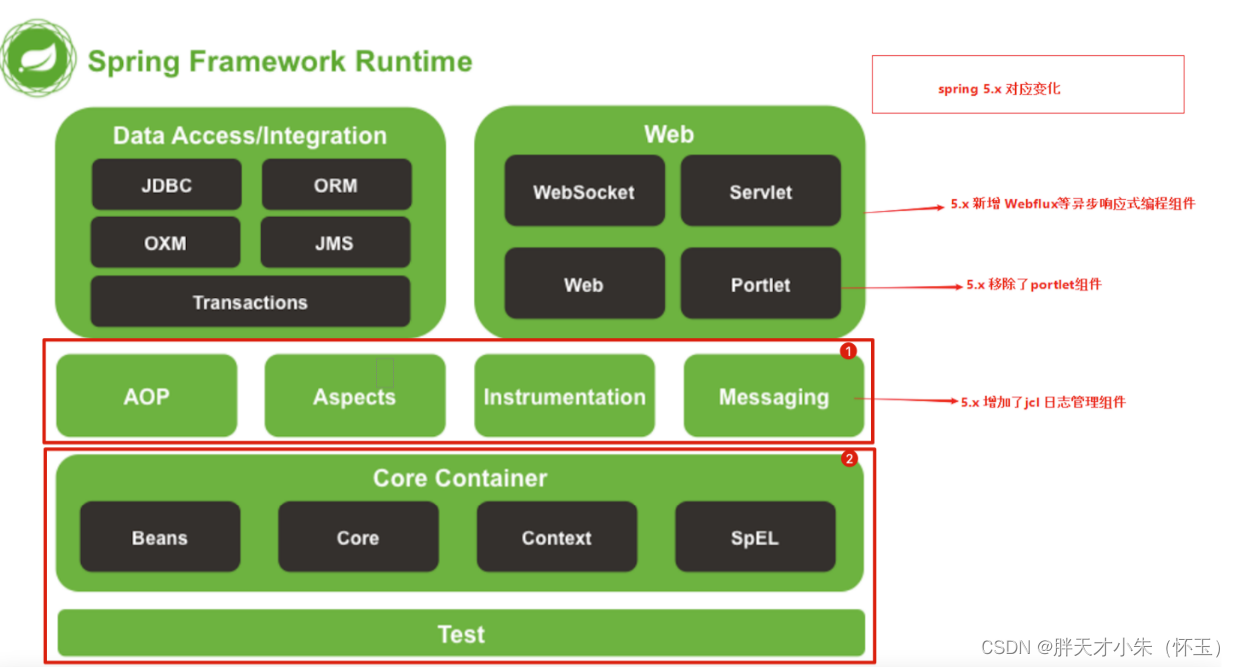Viewport: 1236px width, 667px height.
Task: Select the Context module box
Action: [557, 537]
